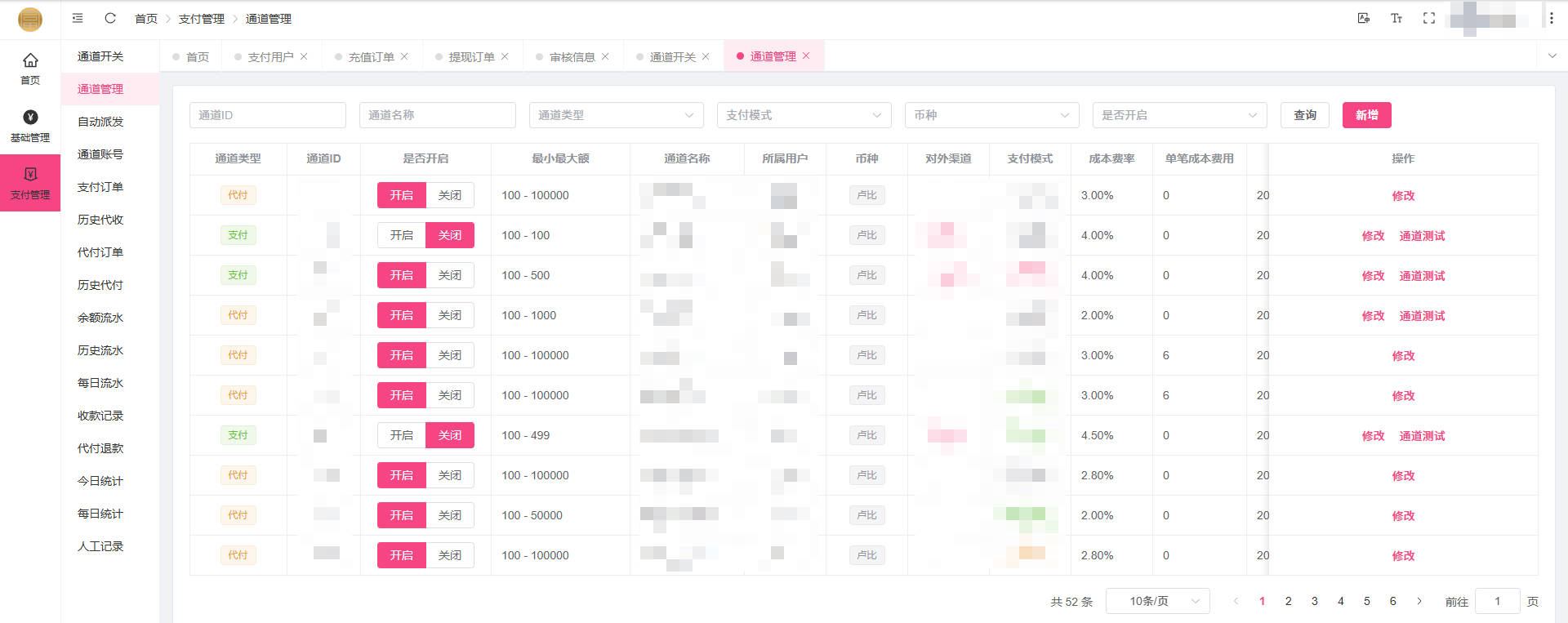Set first row channel to 关闭
The width and height of the screenshot is (1568, 623).
pyautogui.click(x=449, y=195)
